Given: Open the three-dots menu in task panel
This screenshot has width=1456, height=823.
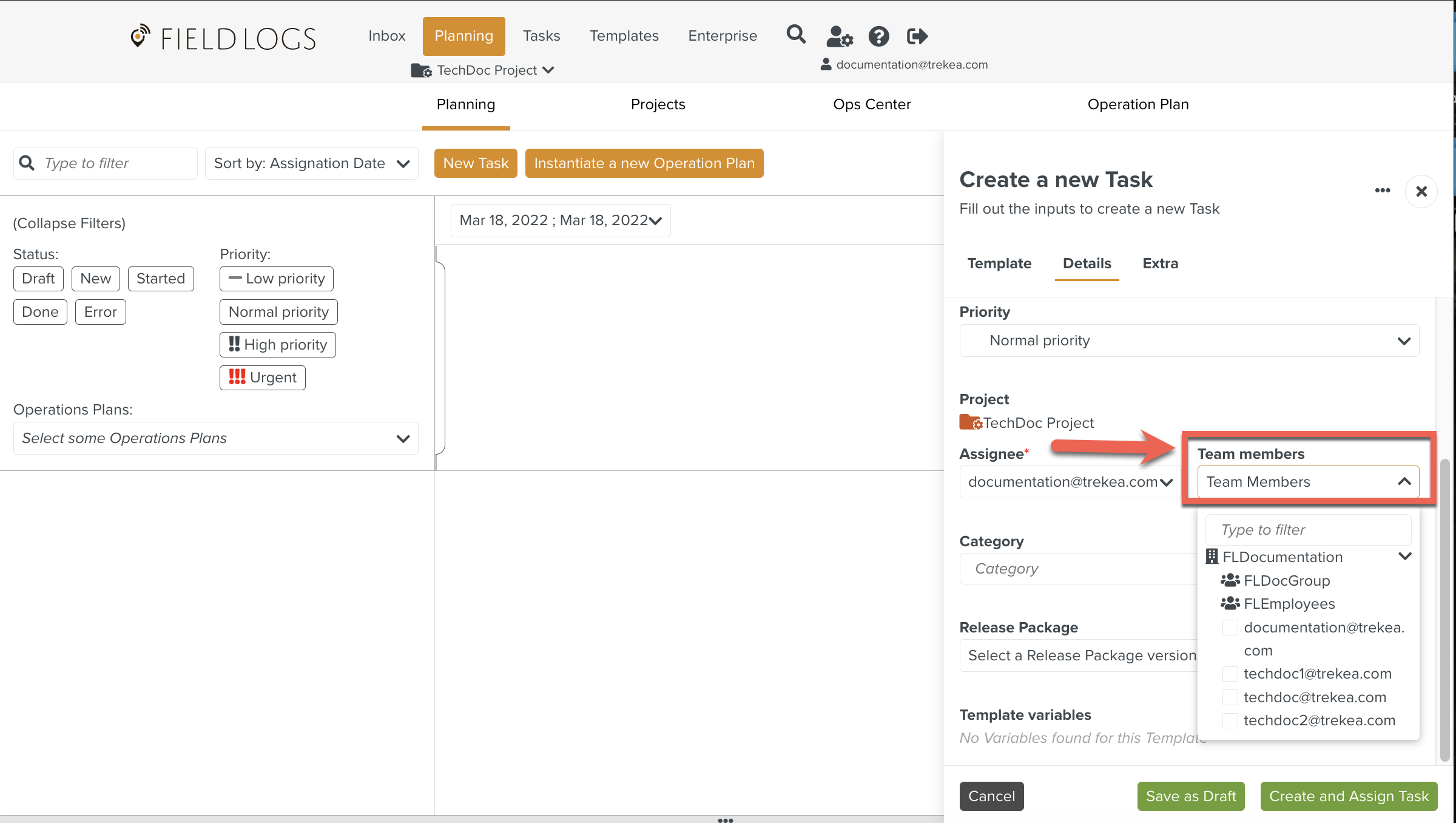Looking at the screenshot, I should 1382,191.
